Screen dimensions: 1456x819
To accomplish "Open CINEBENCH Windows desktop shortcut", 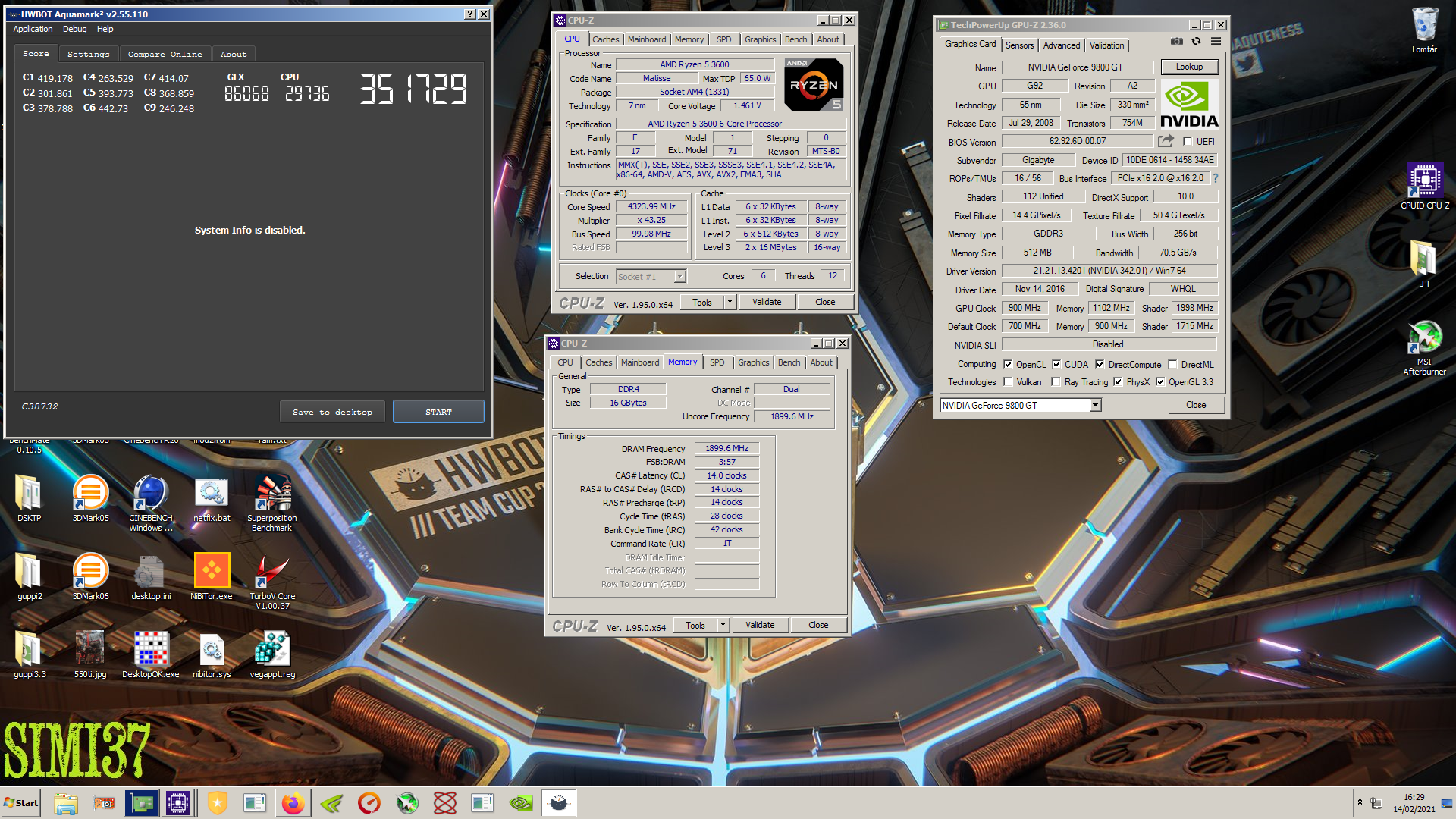I will tap(151, 504).
